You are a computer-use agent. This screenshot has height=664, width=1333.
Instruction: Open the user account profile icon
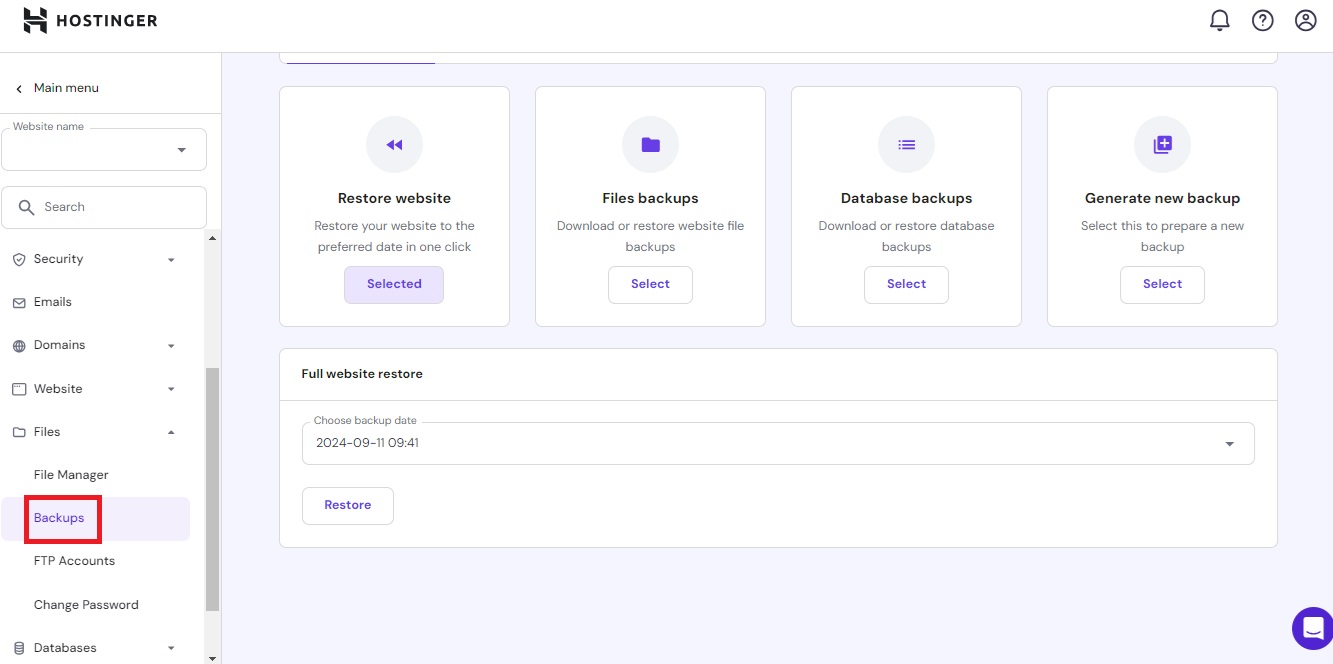pyautogui.click(x=1305, y=21)
